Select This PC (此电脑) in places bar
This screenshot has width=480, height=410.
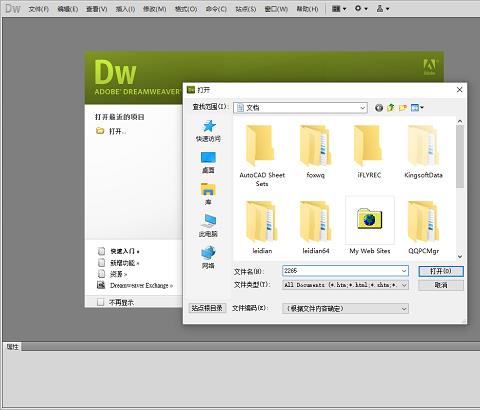pos(208,225)
